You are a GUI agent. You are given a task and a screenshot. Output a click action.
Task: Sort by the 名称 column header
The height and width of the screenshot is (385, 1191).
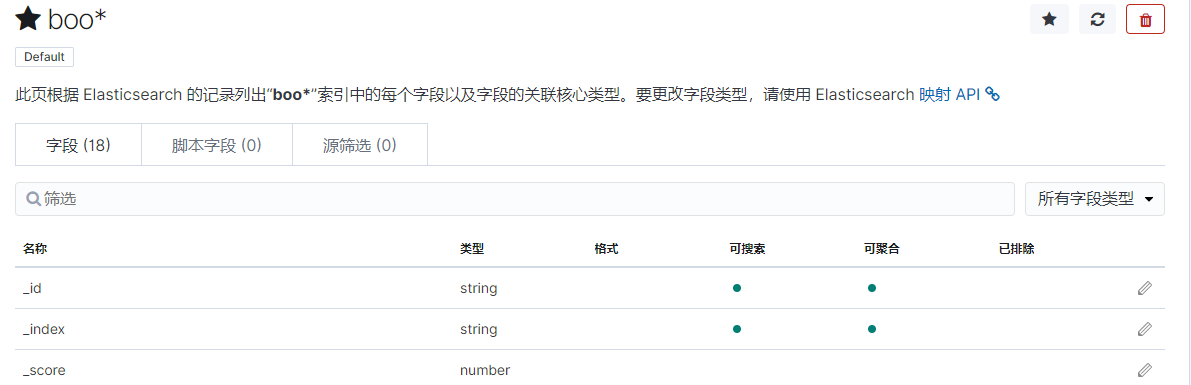coord(34,248)
